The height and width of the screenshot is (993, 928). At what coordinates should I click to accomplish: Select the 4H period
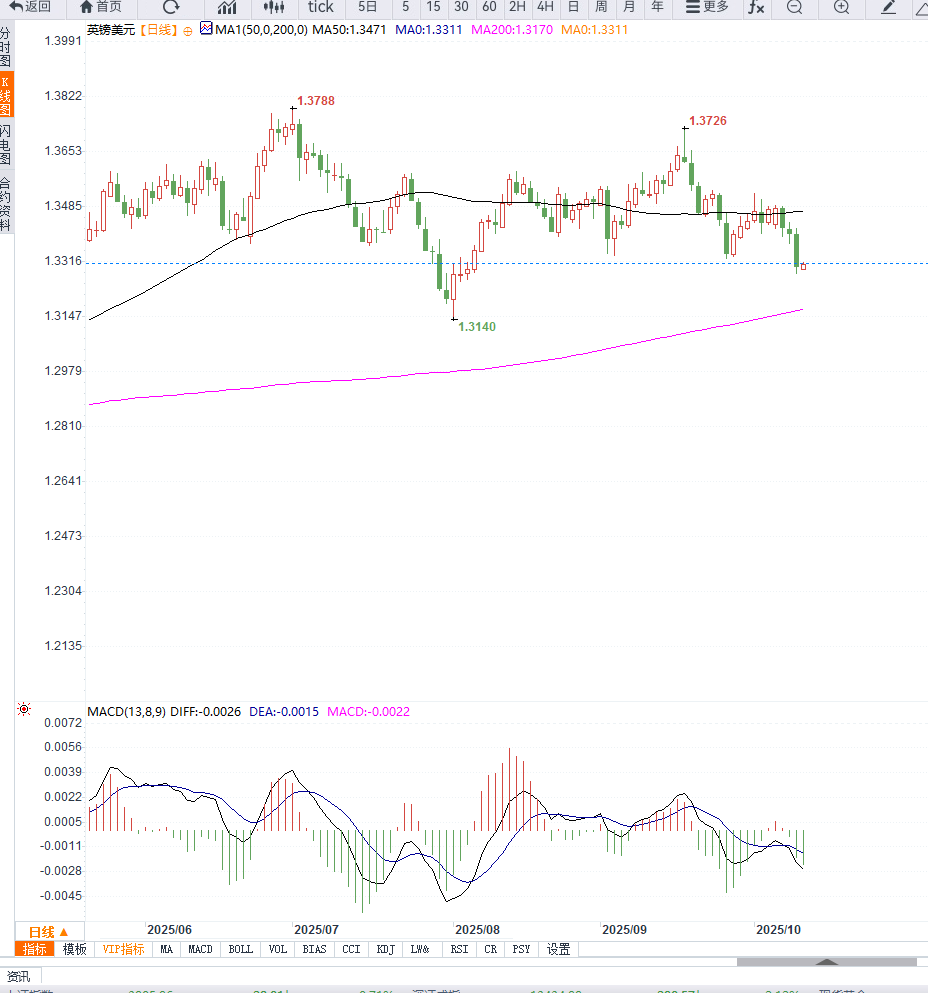(545, 7)
